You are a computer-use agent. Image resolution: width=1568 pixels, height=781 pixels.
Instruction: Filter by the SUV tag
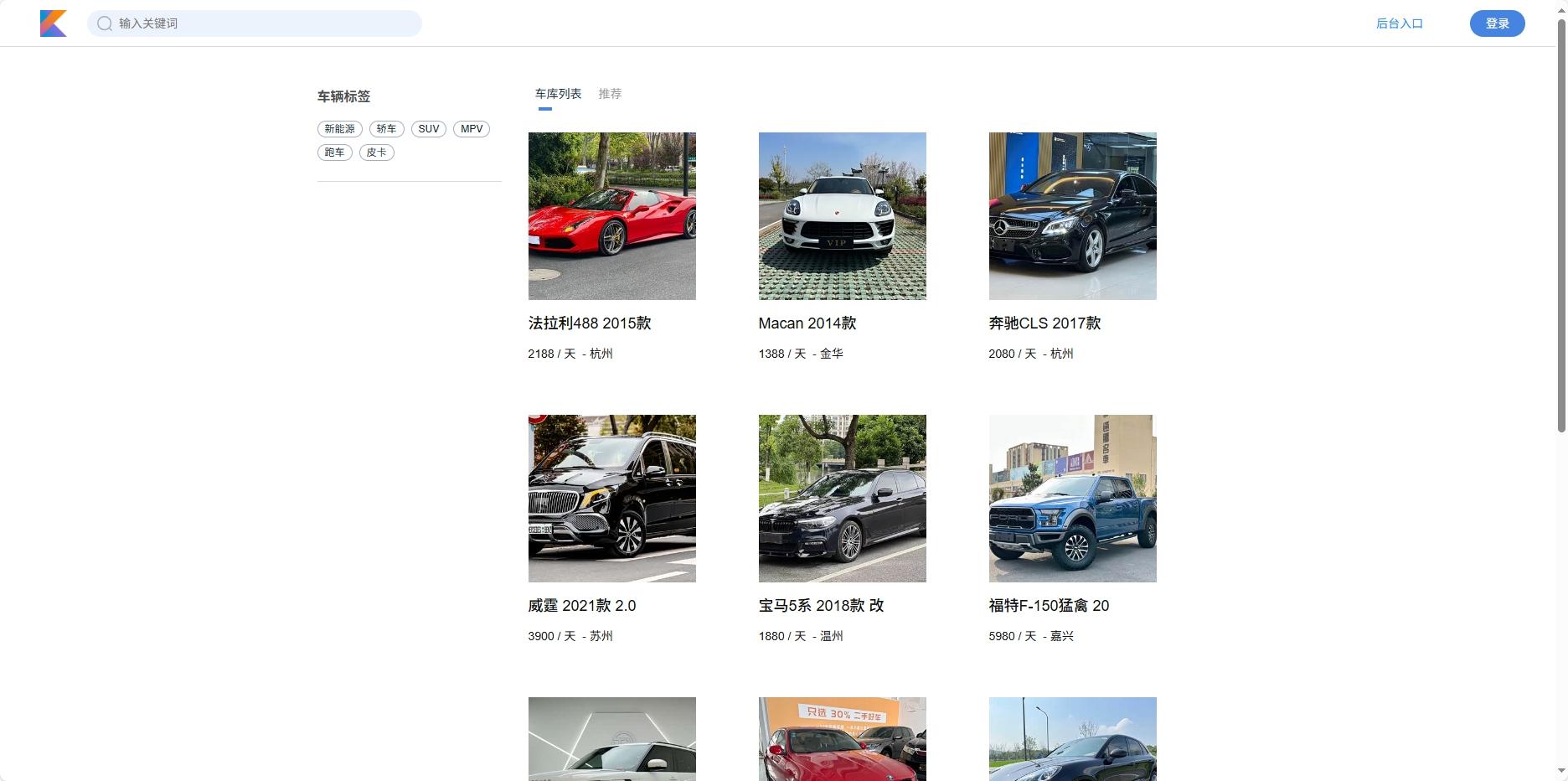coord(429,129)
